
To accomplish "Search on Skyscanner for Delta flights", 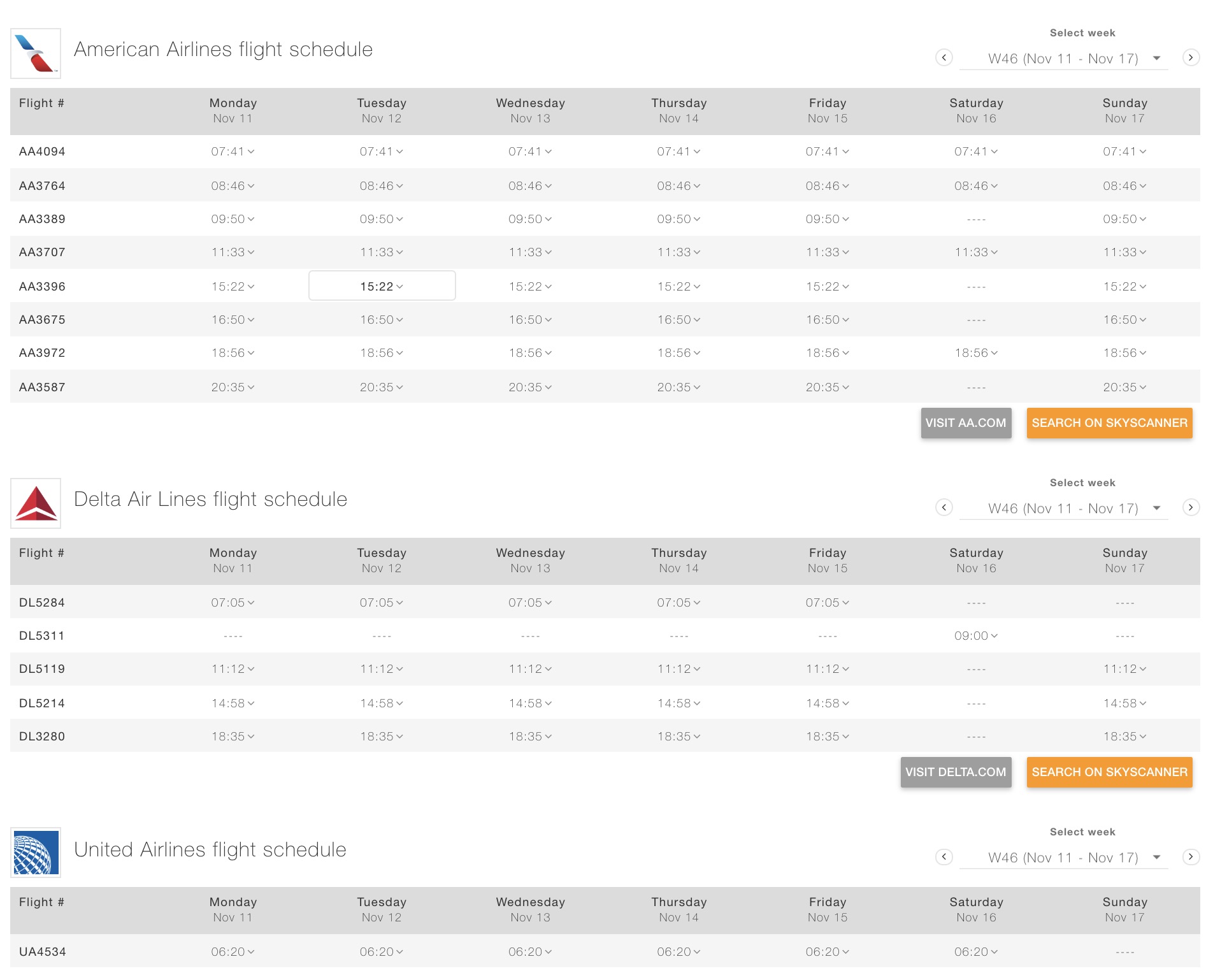I will (x=1109, y=772).
